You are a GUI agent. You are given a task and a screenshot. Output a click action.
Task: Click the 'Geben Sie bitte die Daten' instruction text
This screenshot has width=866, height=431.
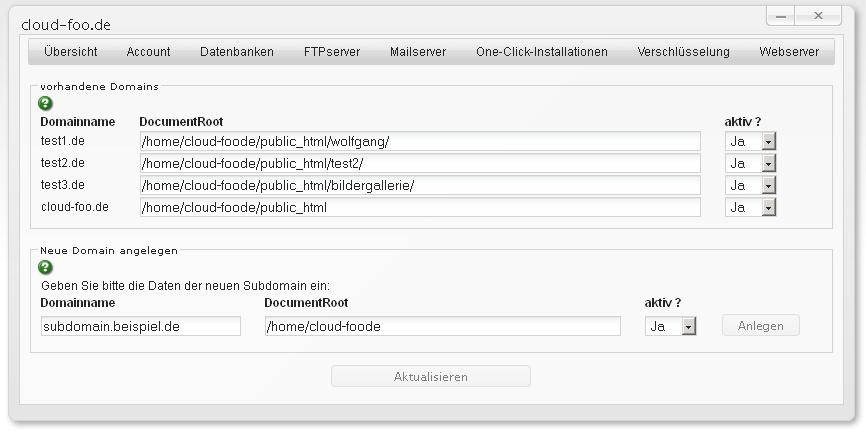point(185,286)
